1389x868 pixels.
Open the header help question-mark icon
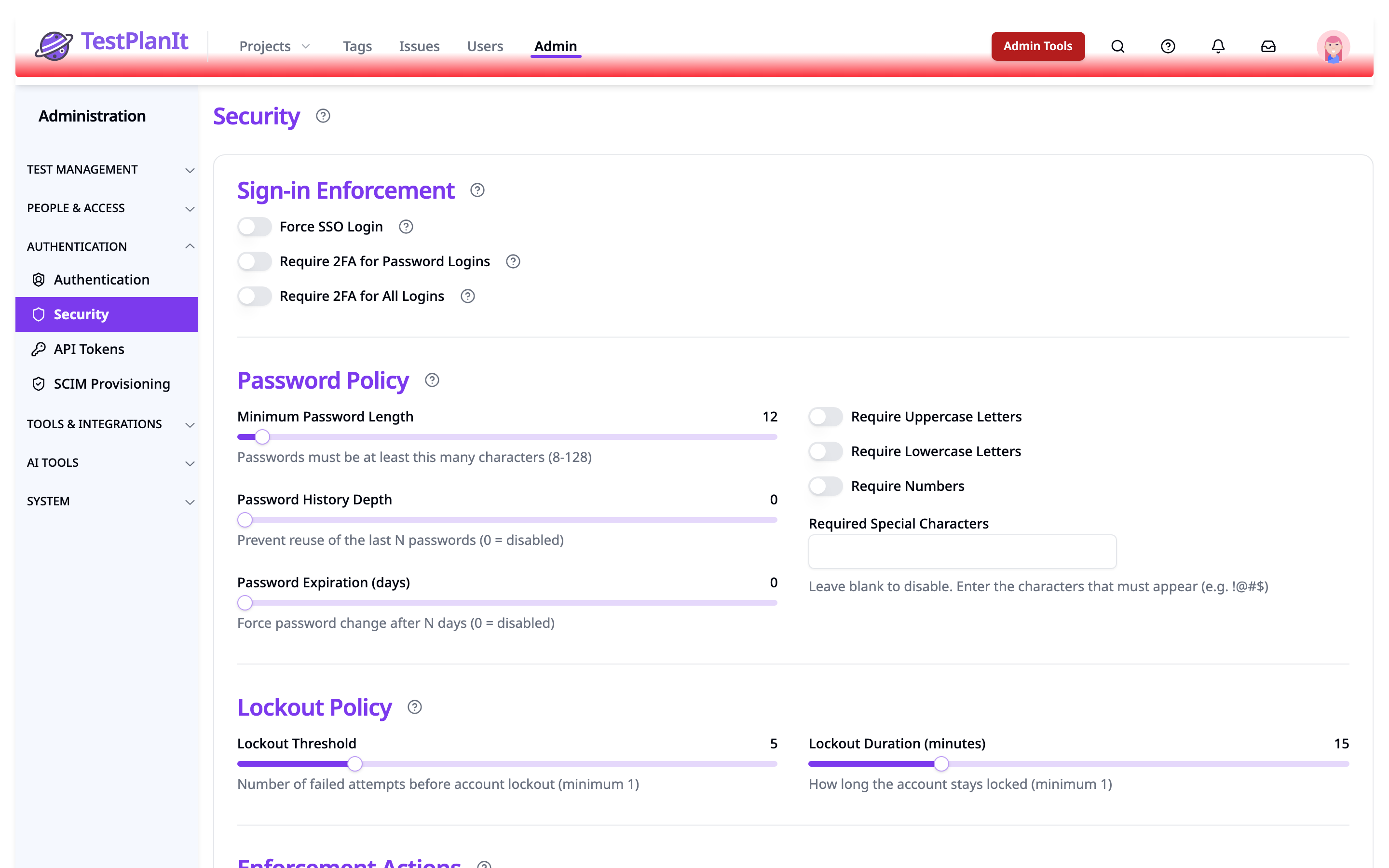coord(1168,46)
